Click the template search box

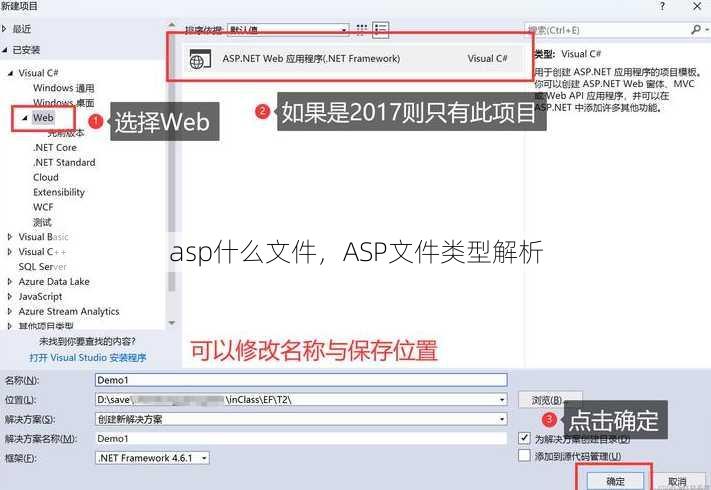608,30
